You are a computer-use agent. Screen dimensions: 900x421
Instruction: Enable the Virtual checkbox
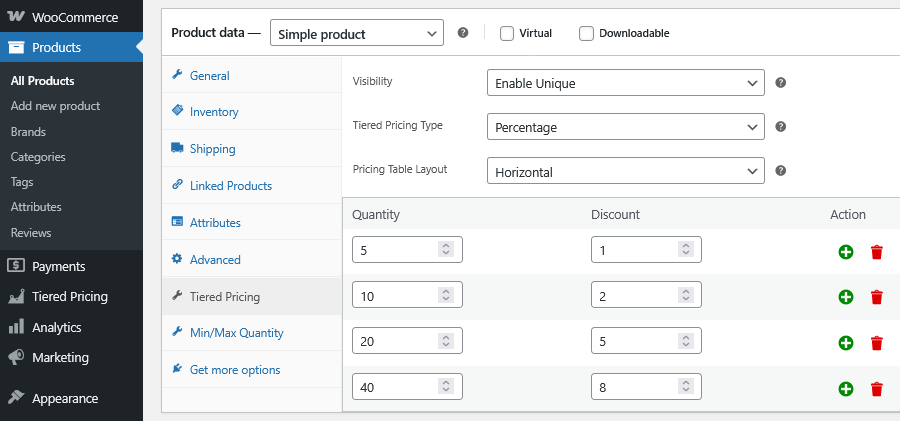pos(507,33)
